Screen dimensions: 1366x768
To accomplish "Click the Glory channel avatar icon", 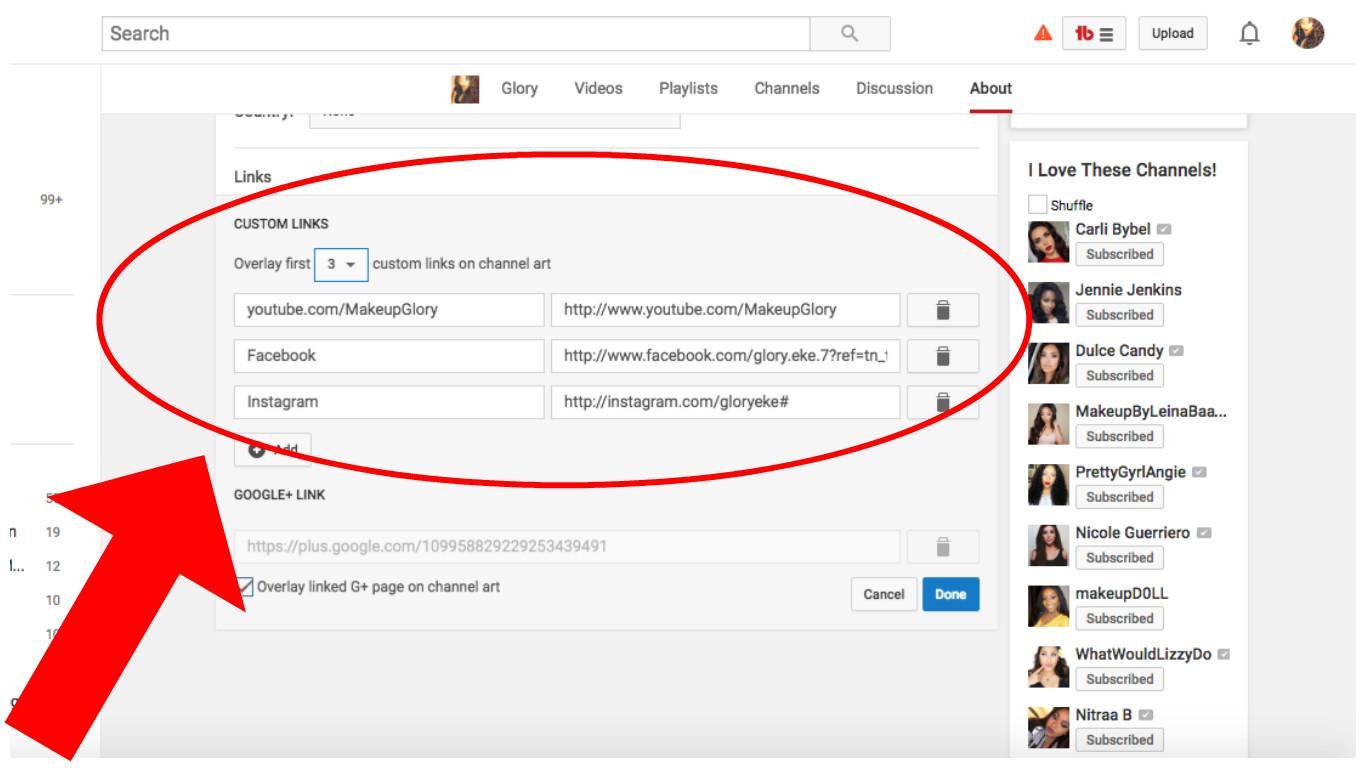I will click(467, 89).
